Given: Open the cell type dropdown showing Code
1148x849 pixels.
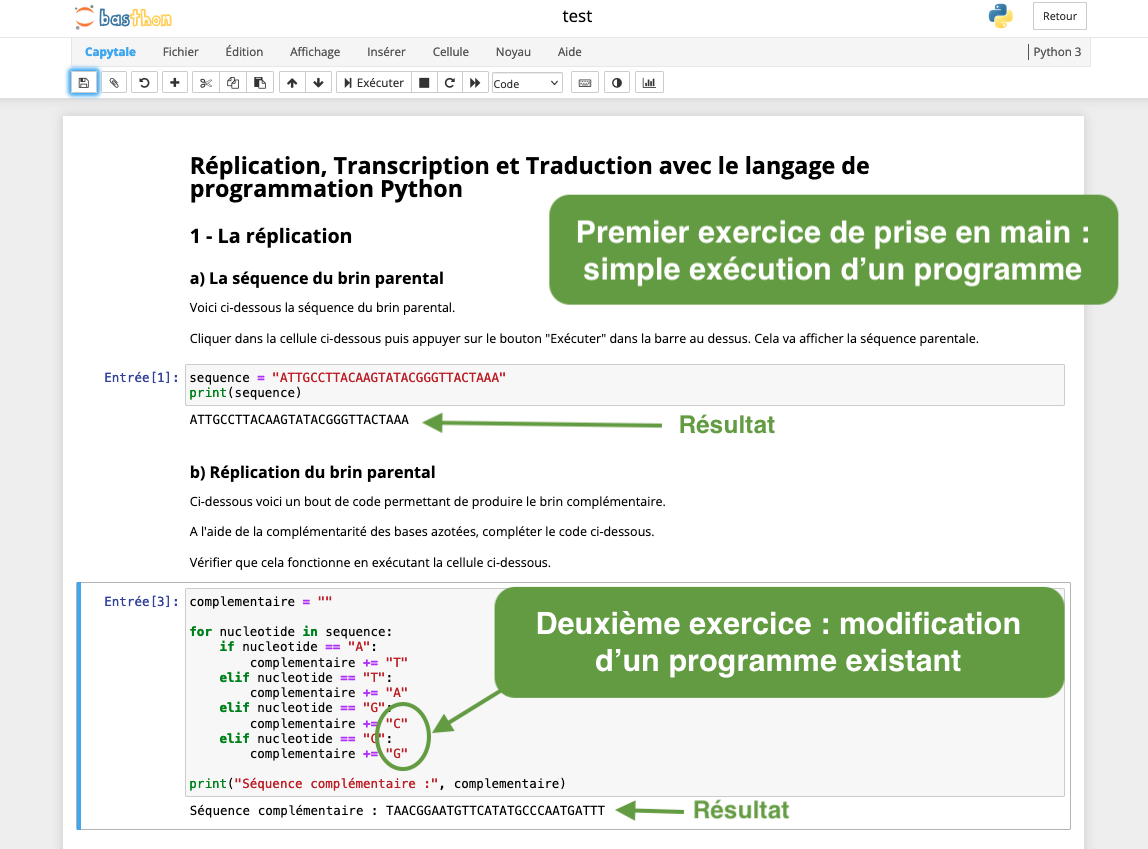Looking at the screenshot, I should point(527,84).
